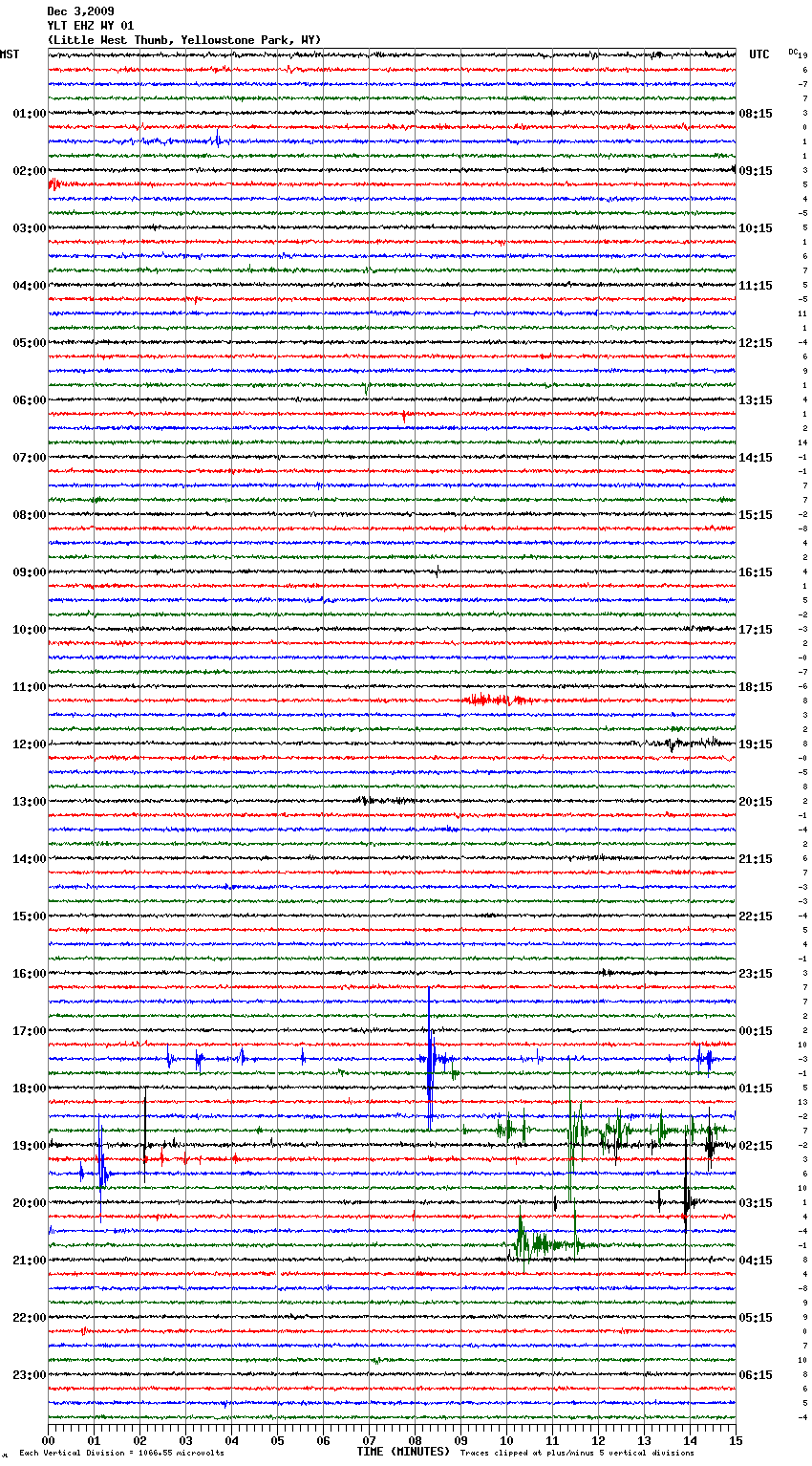Select the station code "YLT EHZ WY 01"
The width and height of the screenshot is (812, 1466).
(91, 26)
